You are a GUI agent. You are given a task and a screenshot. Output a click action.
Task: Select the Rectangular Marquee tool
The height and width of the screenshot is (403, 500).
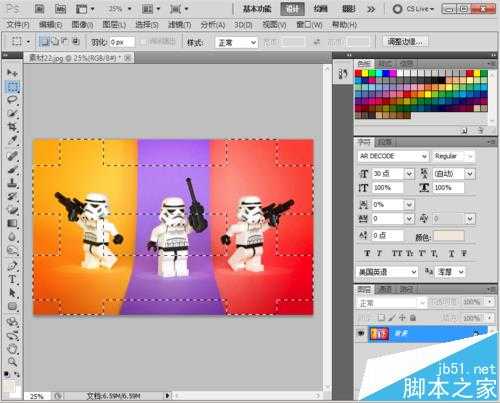[12, 86]
